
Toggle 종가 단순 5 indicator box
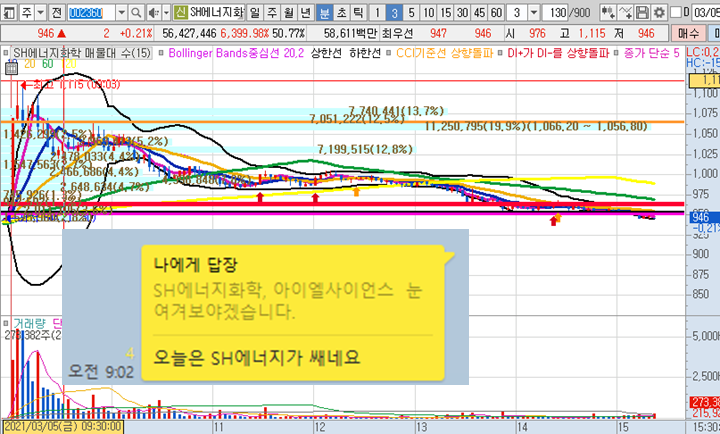[x=616, y=53]
